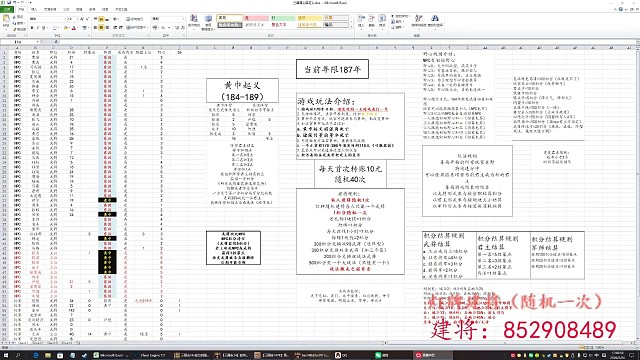Open the green File tab

7,9
